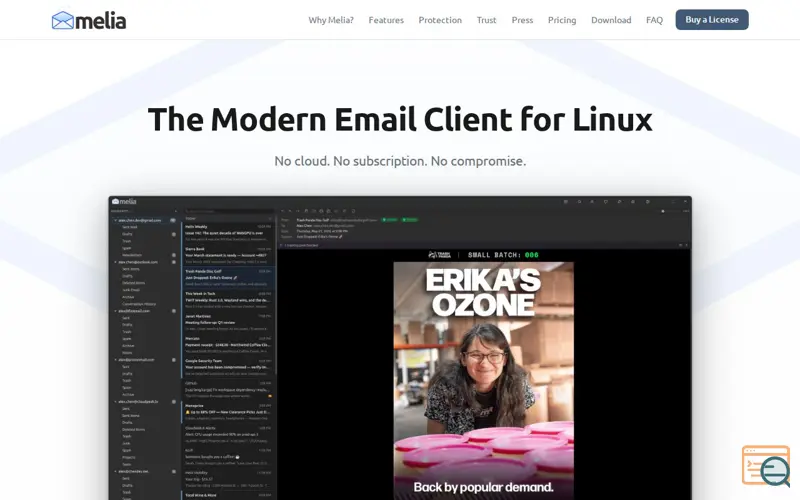Click the Melia envelope logo
The image size is (800, 500).
[x=89, y=20]
